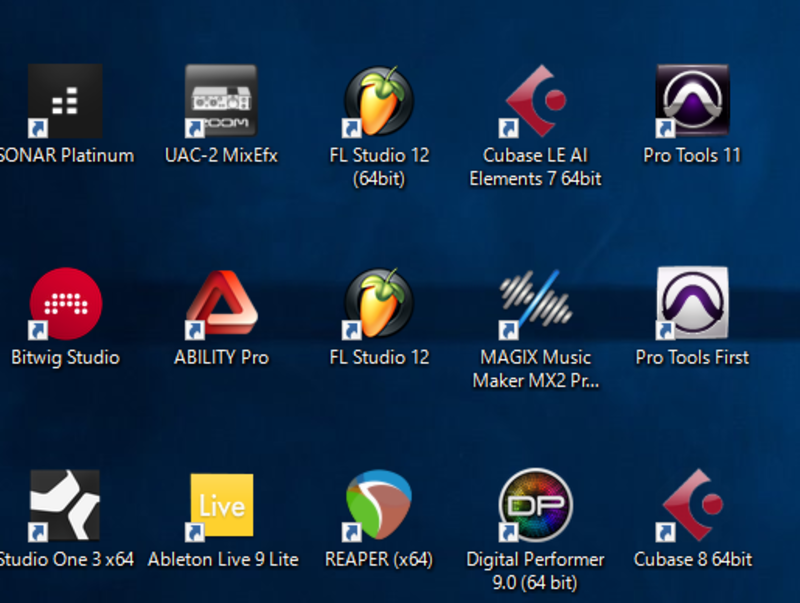800x603 pixels.
Task: Click the "Cubase 8 64bit" label text
Action: (x=693, y=559)
